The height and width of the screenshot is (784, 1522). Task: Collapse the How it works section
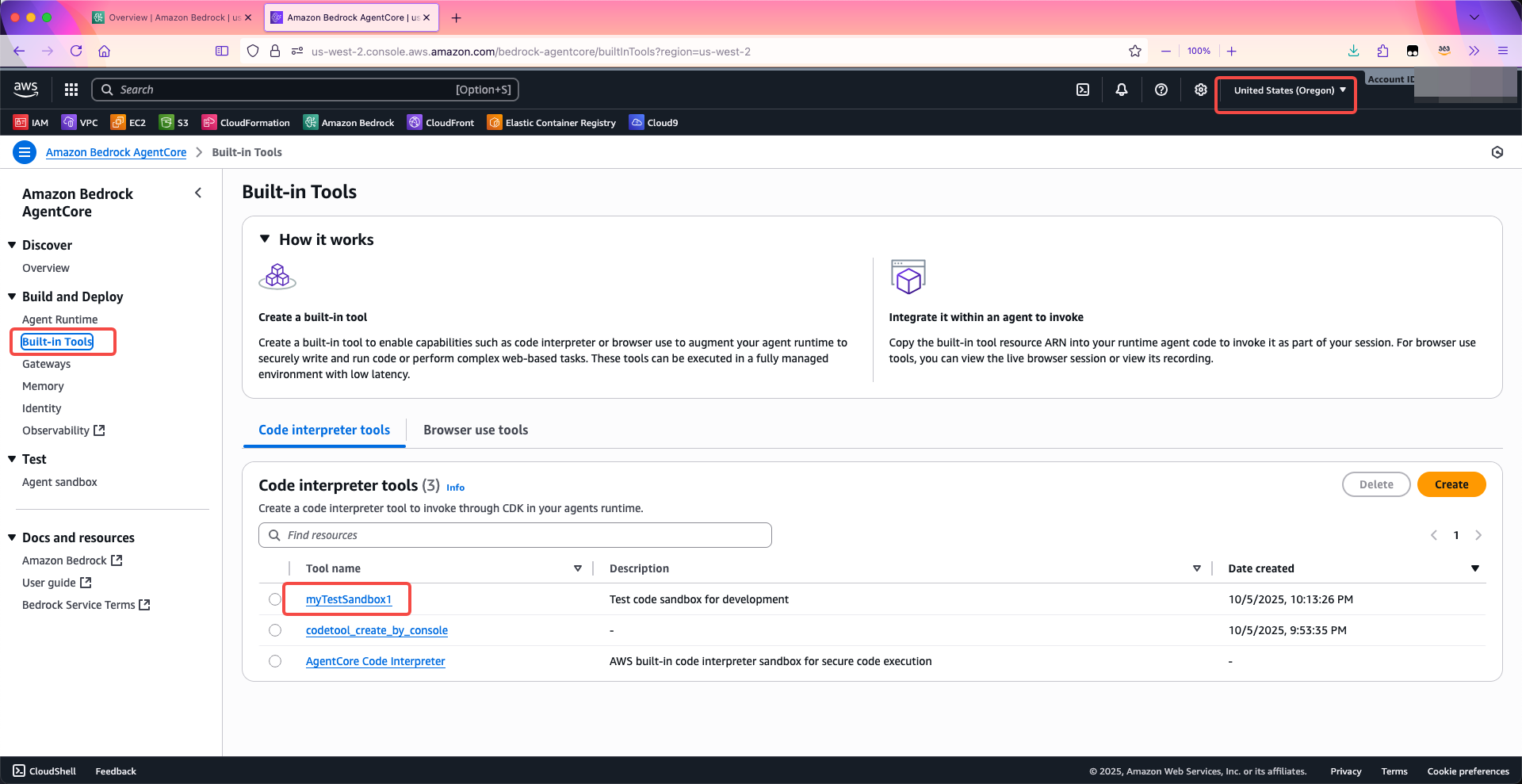[266, 239]
